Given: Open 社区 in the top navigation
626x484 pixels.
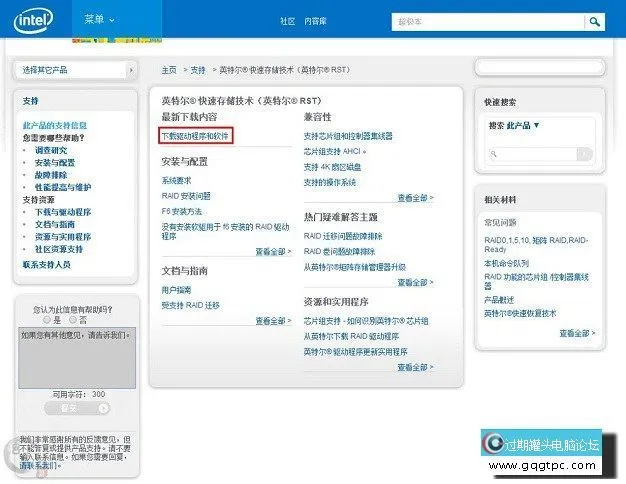Looking at the screenshot, I should click(287, 20).
